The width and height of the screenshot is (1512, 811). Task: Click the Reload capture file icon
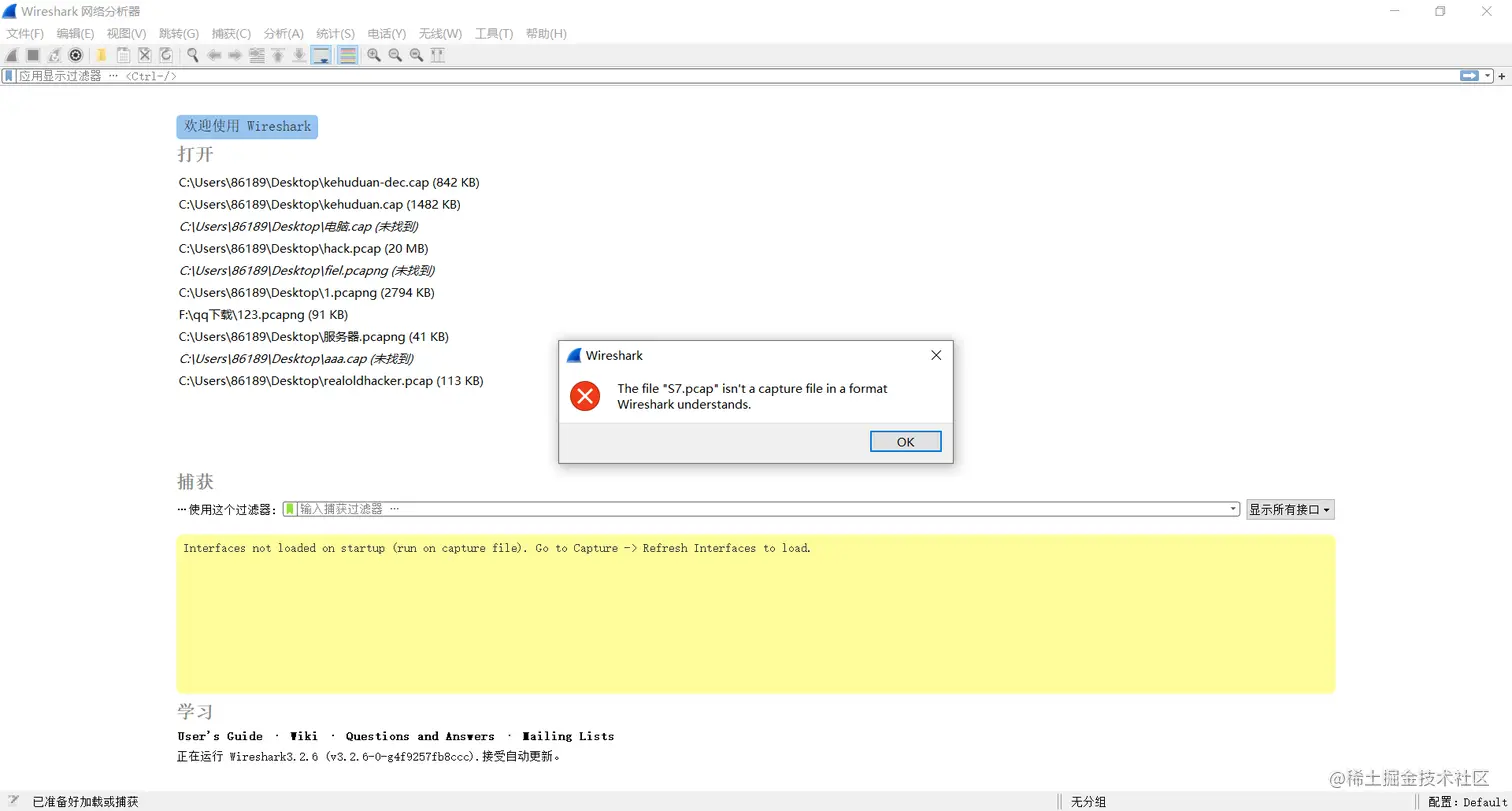[166, 55]
